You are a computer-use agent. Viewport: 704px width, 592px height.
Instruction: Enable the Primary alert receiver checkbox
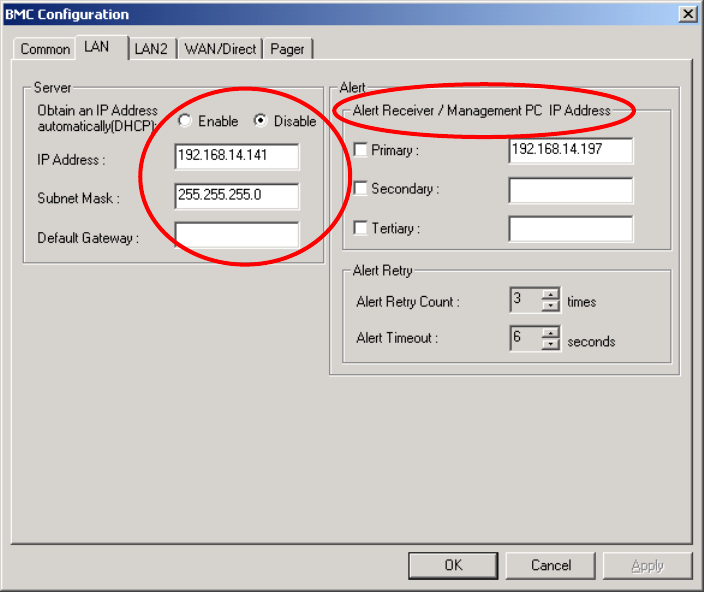pyautogui.click(x=361, y=149)
